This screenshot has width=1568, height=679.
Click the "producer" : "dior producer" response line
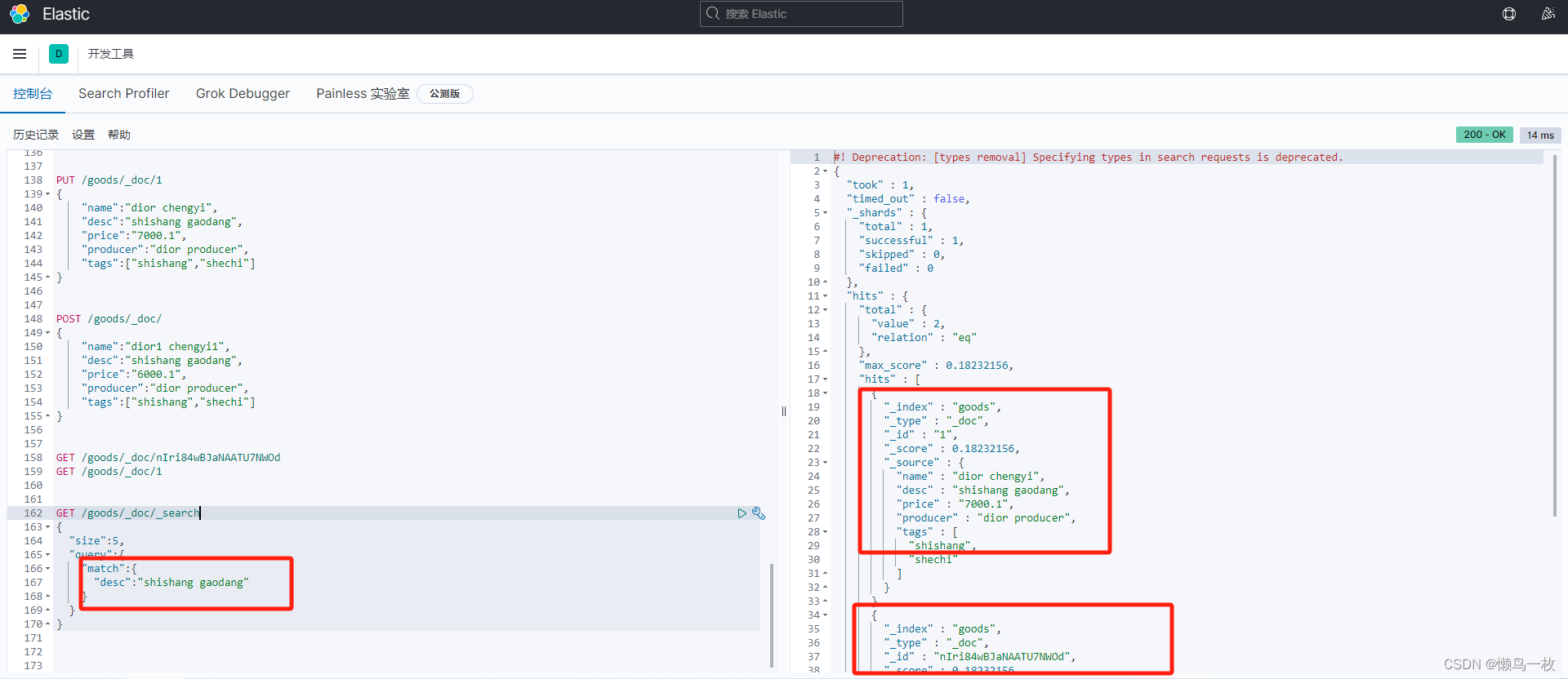click(986, 518)
